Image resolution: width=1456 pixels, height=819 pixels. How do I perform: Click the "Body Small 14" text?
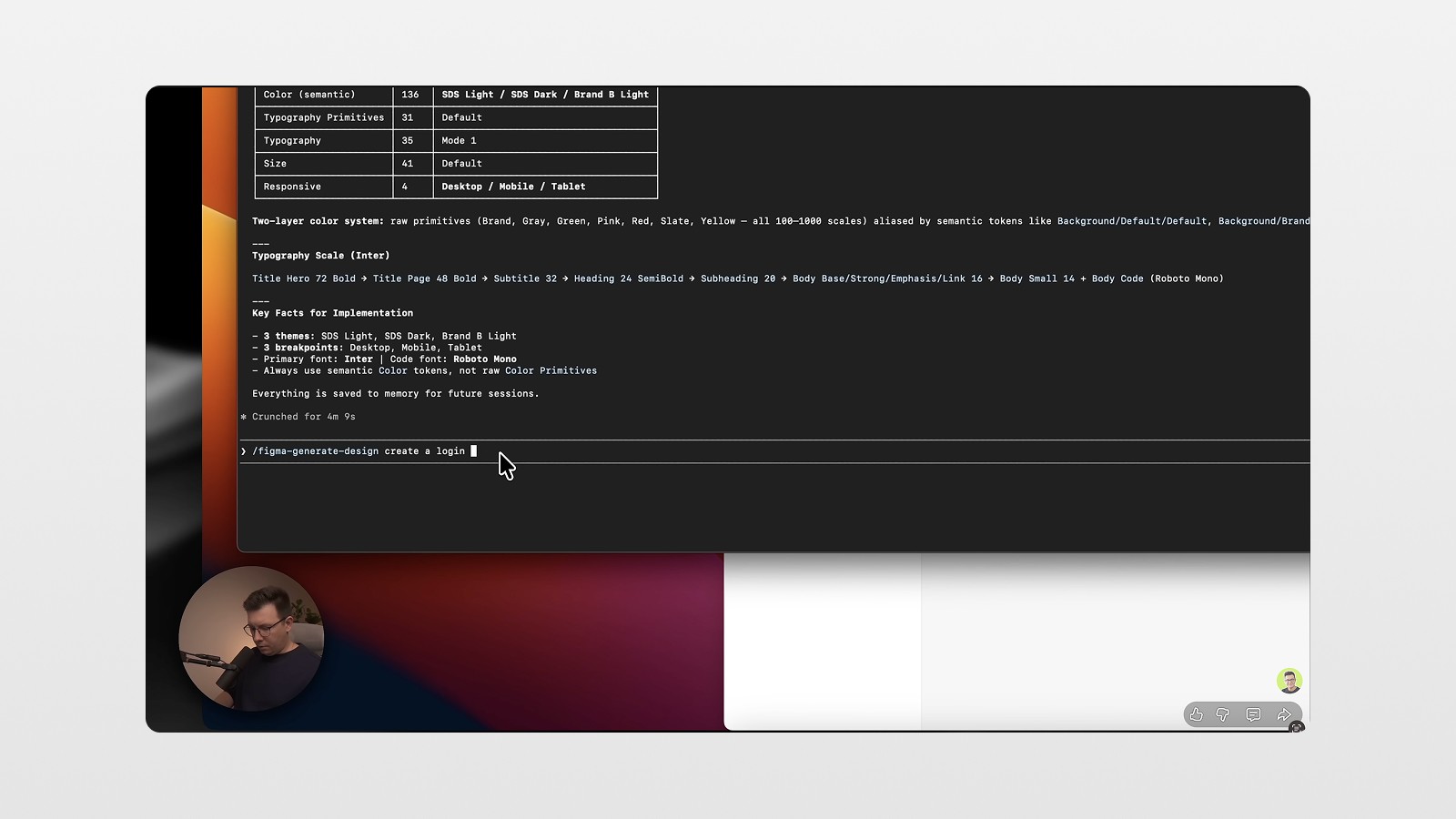point(1037,278)
